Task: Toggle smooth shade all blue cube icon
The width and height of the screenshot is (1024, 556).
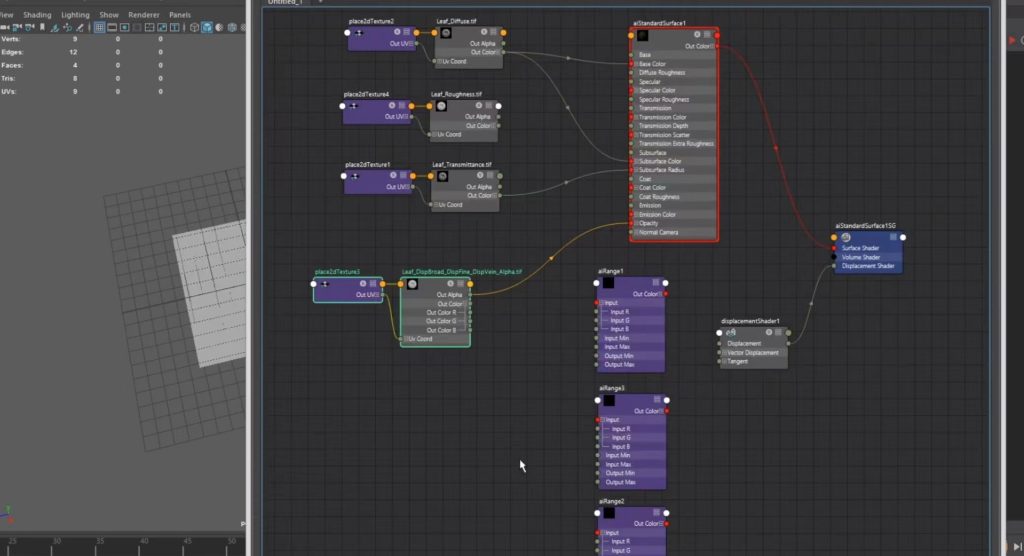Action: point(206,27)
